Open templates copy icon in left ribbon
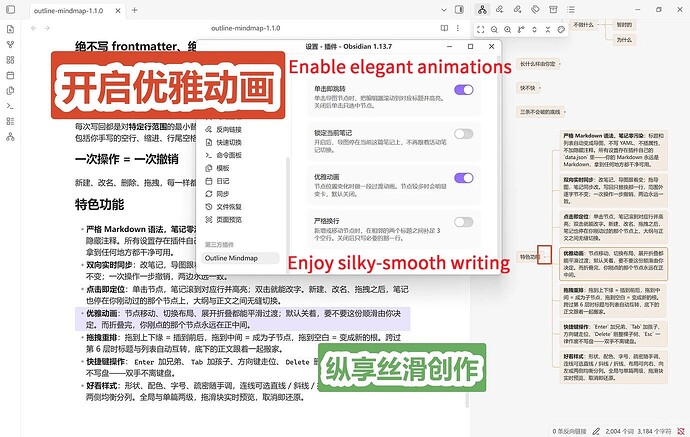Viewport: 690px width, 437px height. pos(11,91)
